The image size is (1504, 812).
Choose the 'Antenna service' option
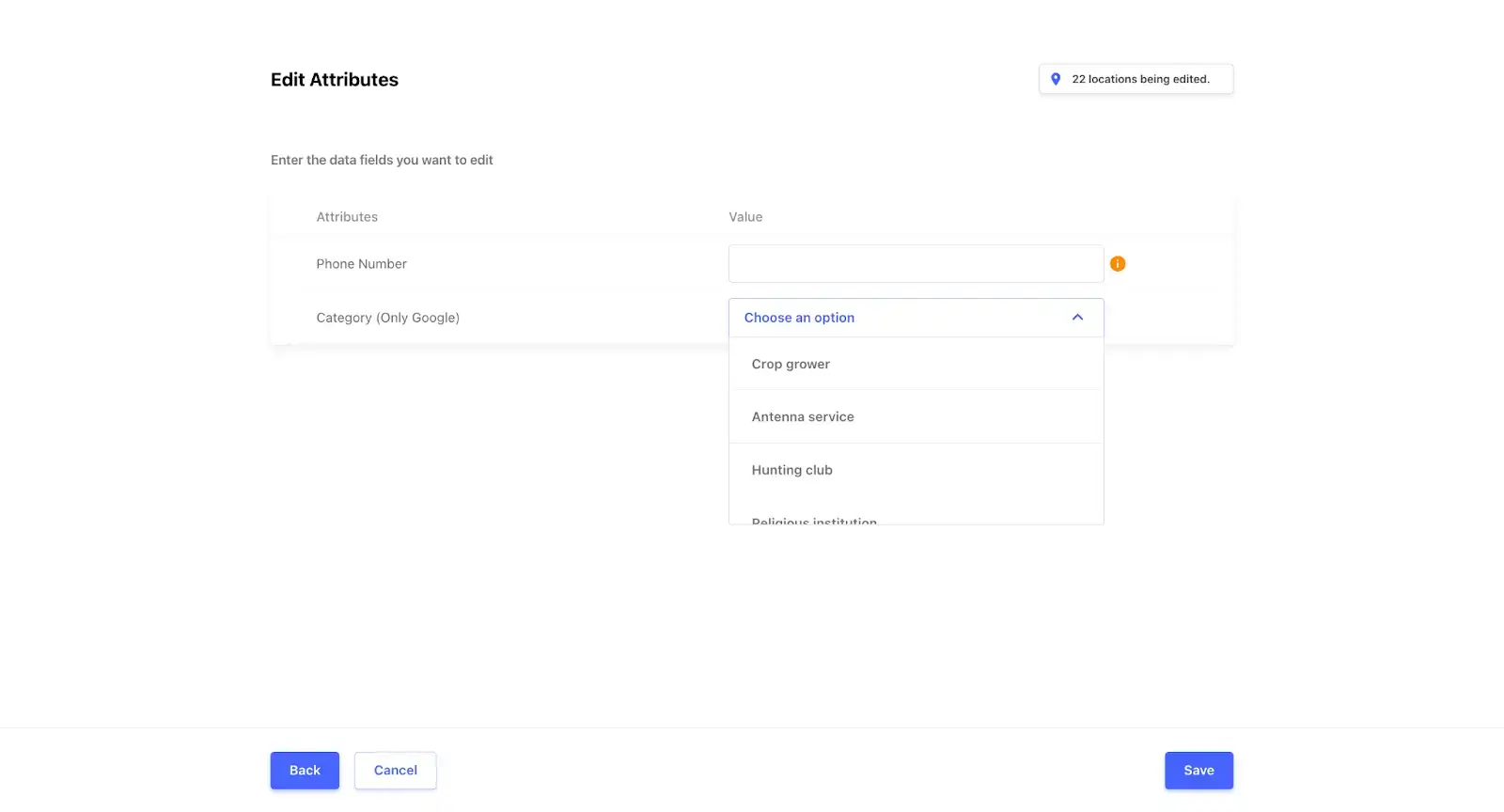[x=803, y=417]
